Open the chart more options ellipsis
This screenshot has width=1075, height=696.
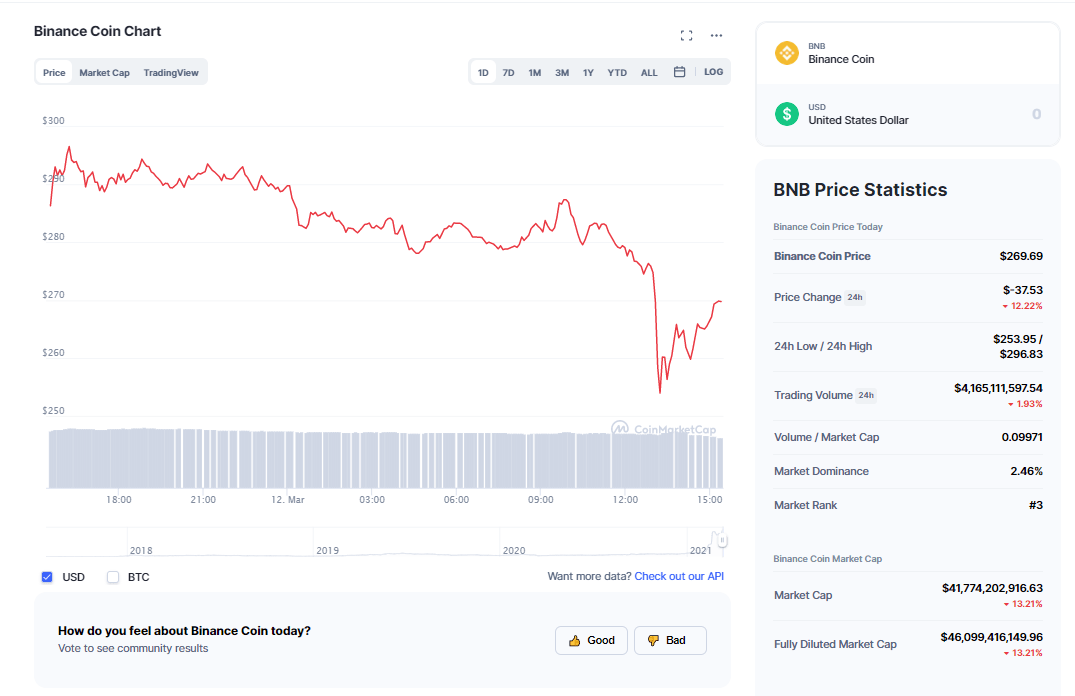coord(716,36)
